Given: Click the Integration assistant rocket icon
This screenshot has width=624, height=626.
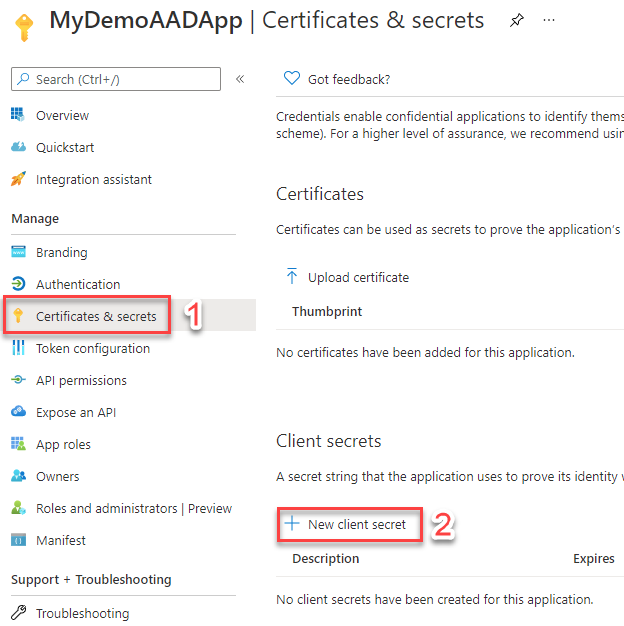Looking at the screenshot, I should [x=18, y=178].
